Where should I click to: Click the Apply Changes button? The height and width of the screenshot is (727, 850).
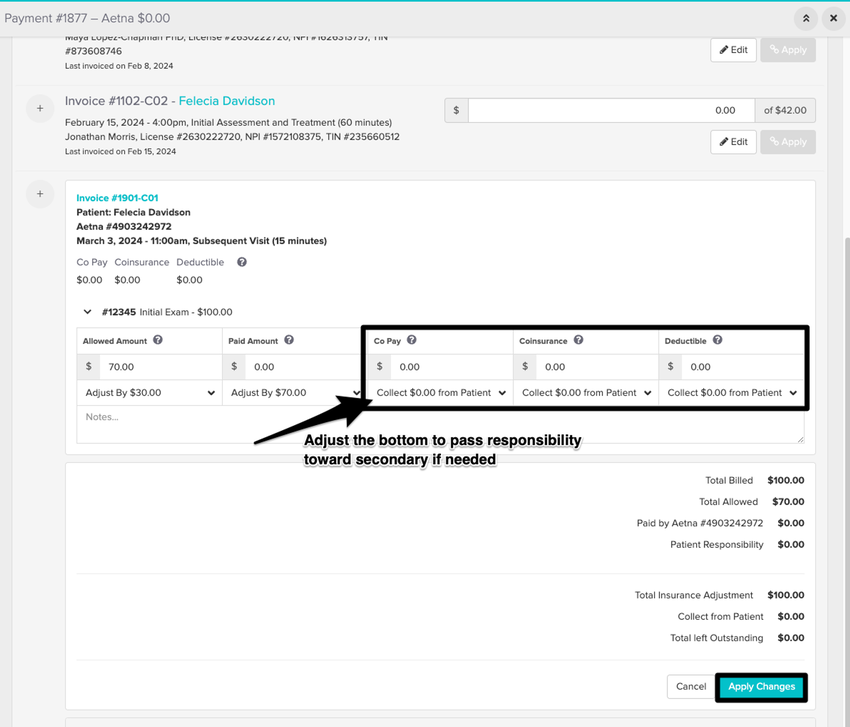pyautogui.click(x=761, y=687)
